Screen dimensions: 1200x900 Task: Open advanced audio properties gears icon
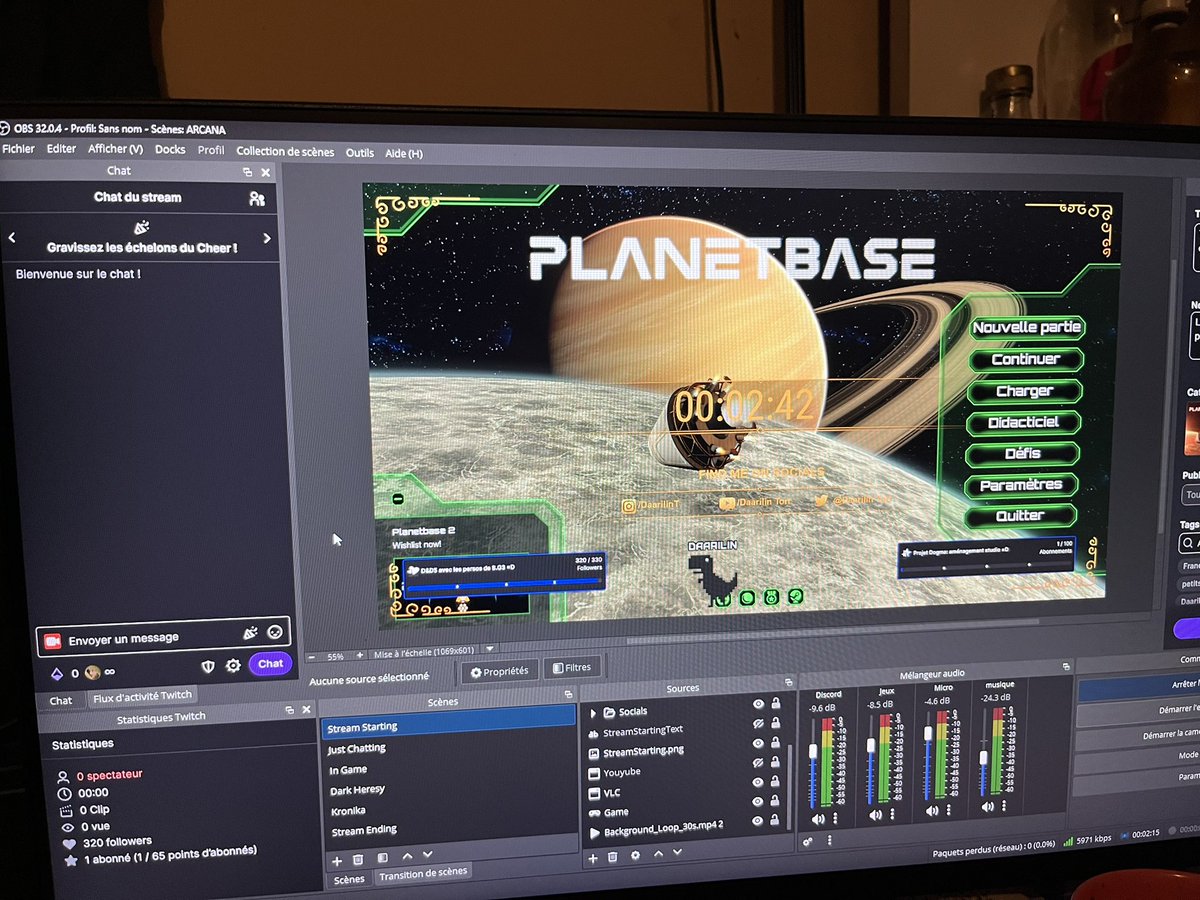(808, 842)
